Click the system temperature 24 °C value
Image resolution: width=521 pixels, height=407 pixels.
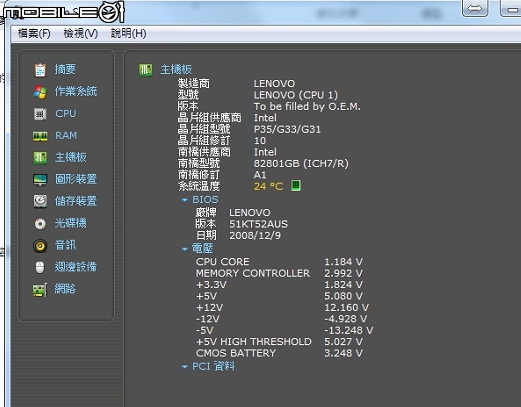pos(268,186)
